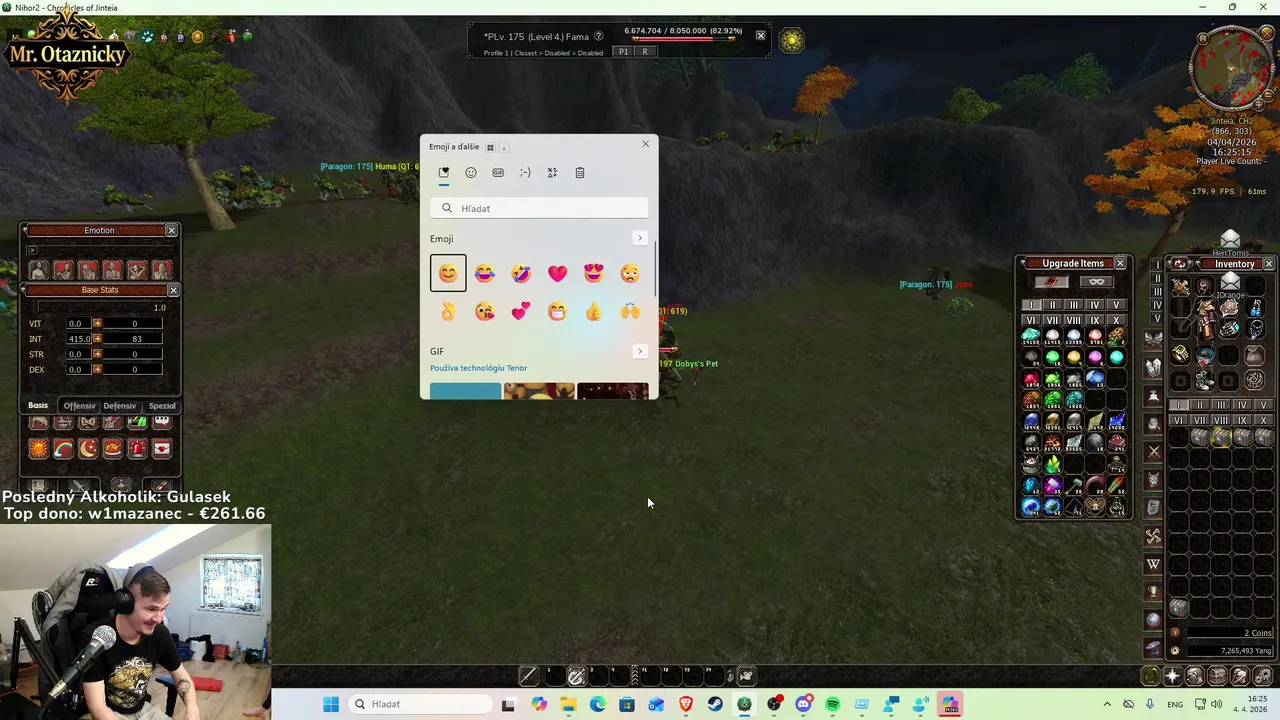The height and width of the screenshot is (720, 1280).
Task: Select the highlighted chest in the Inventory
Action: pyautogui.click(x=1221, y=437)
